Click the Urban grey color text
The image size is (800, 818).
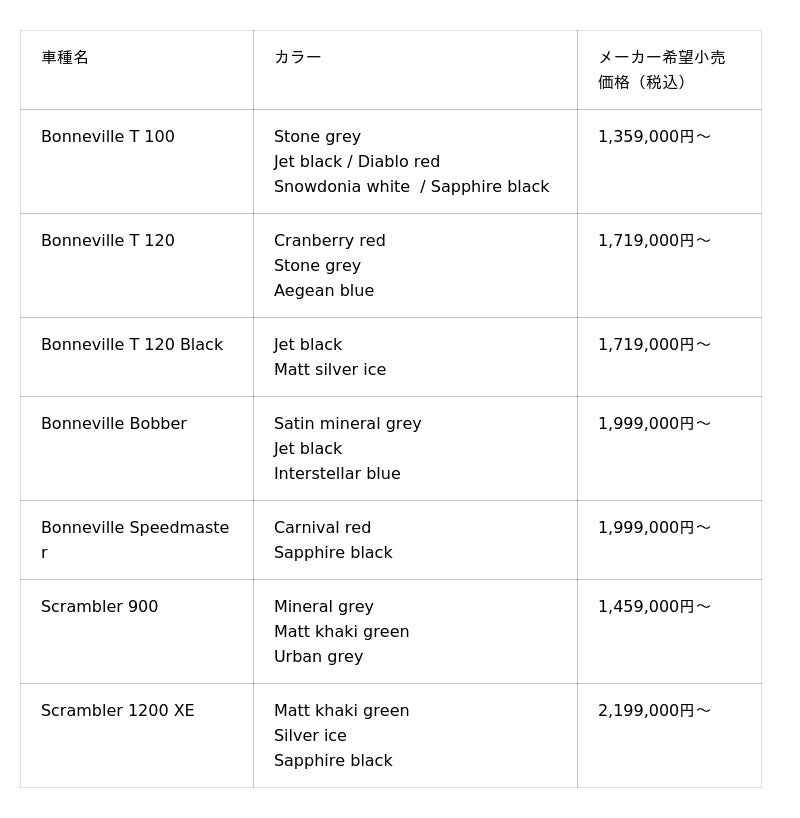pos(318,657)
